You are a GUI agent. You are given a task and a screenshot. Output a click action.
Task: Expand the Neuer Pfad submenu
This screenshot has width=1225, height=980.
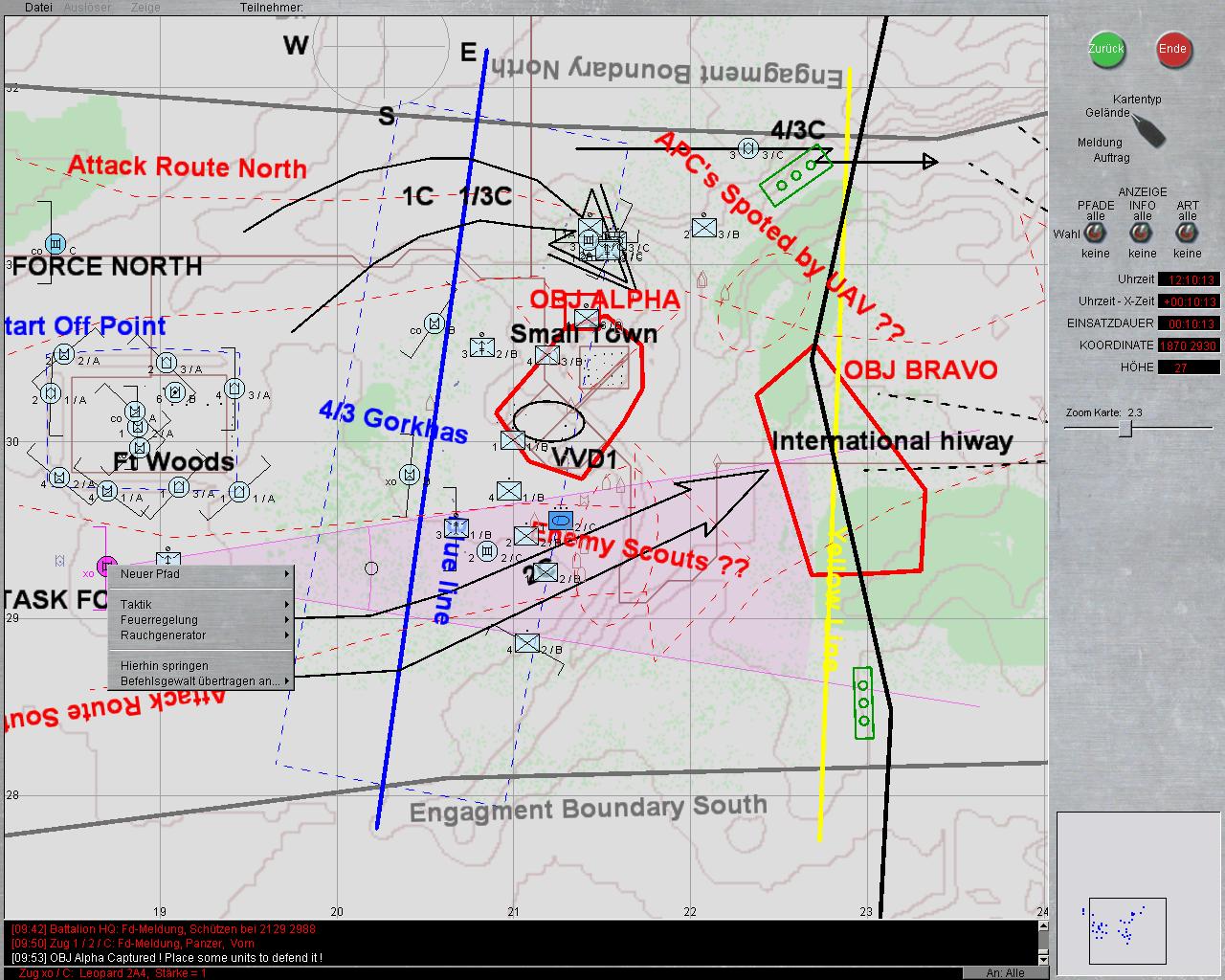(x=201, y=574)
